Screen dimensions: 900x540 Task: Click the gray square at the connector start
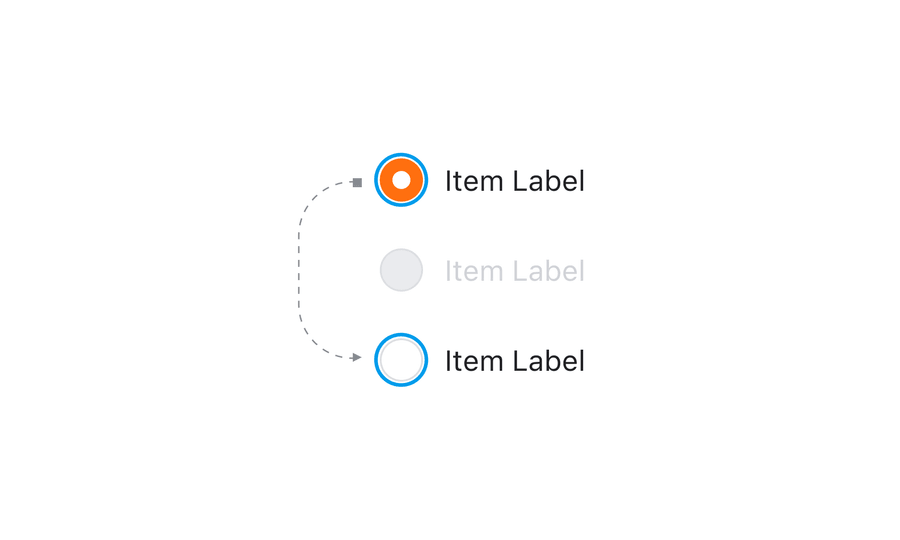tap(357, 182)
